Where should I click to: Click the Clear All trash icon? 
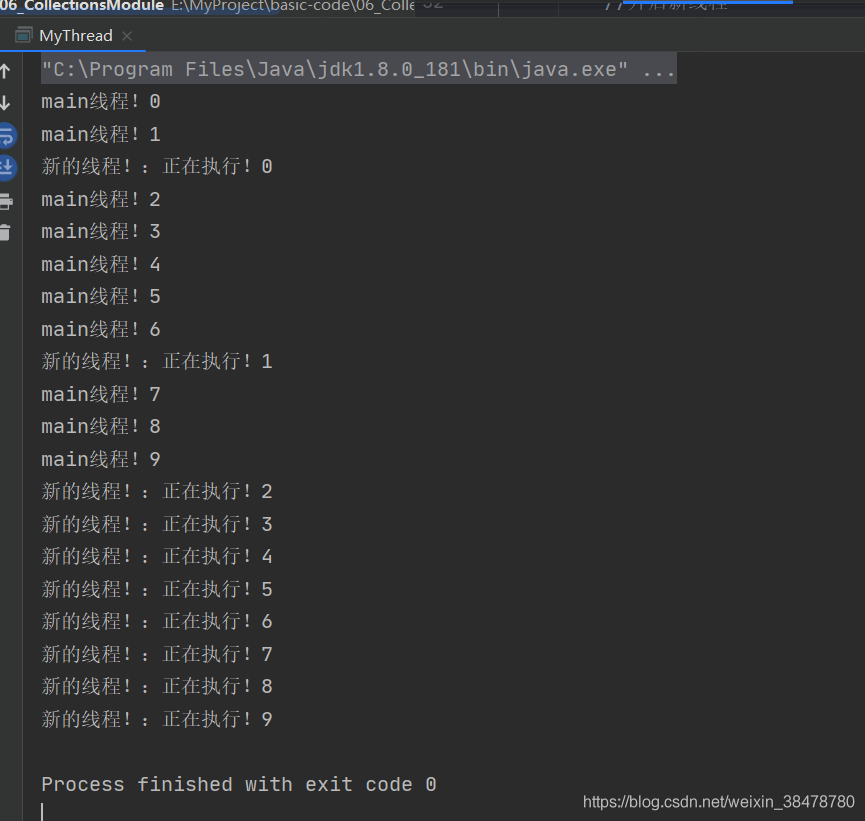[x=5, y=232]
